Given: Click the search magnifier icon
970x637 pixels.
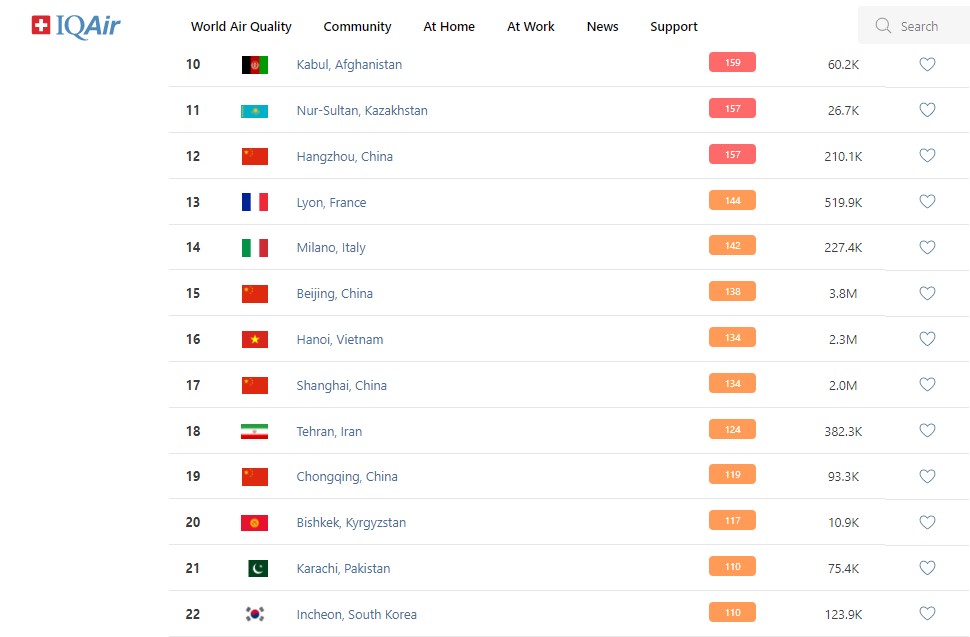Looking at the screenshot, I should tap(883, 26).
